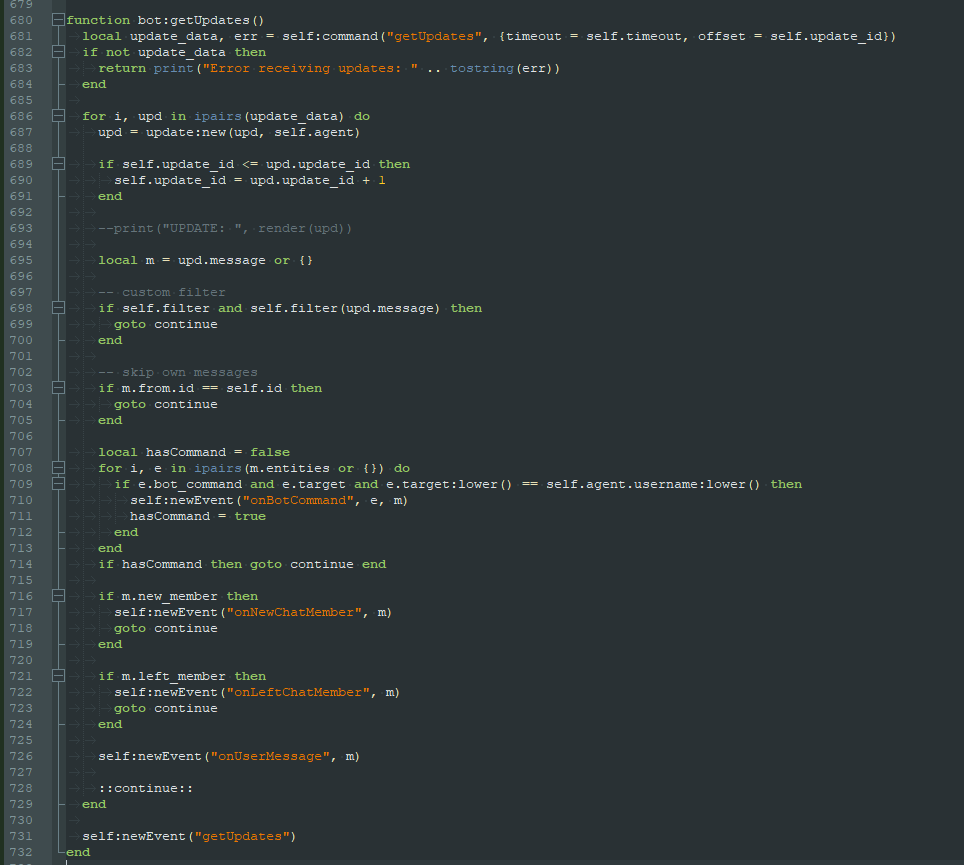Collapse the 'if m.from.id' block

tap(58, 388)
